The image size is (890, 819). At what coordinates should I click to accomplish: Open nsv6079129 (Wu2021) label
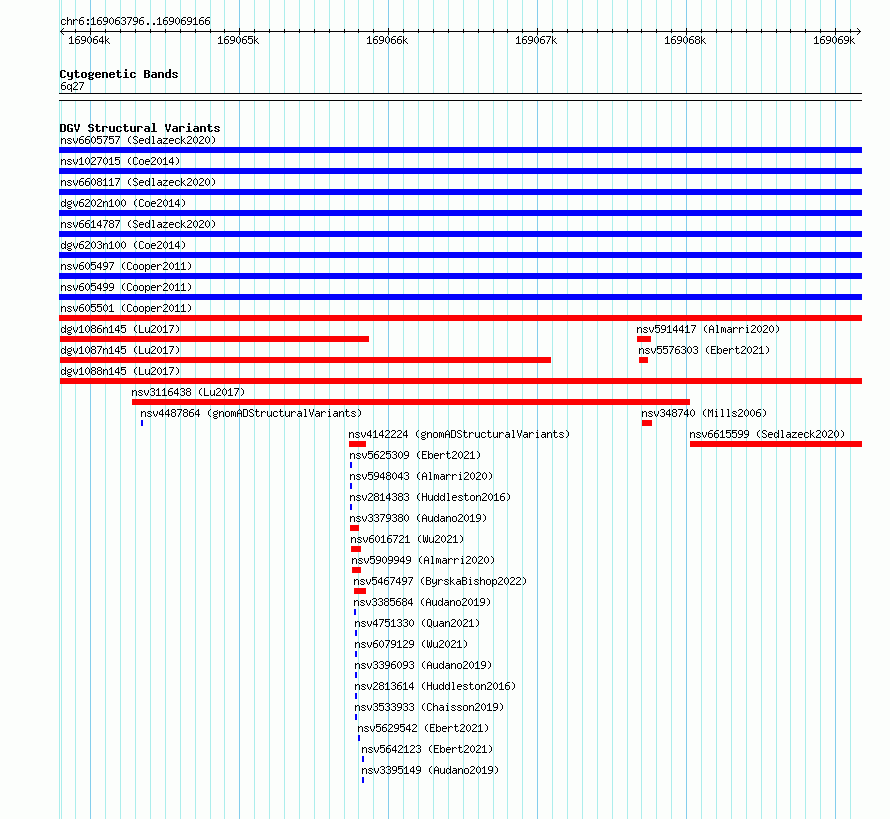411,644
